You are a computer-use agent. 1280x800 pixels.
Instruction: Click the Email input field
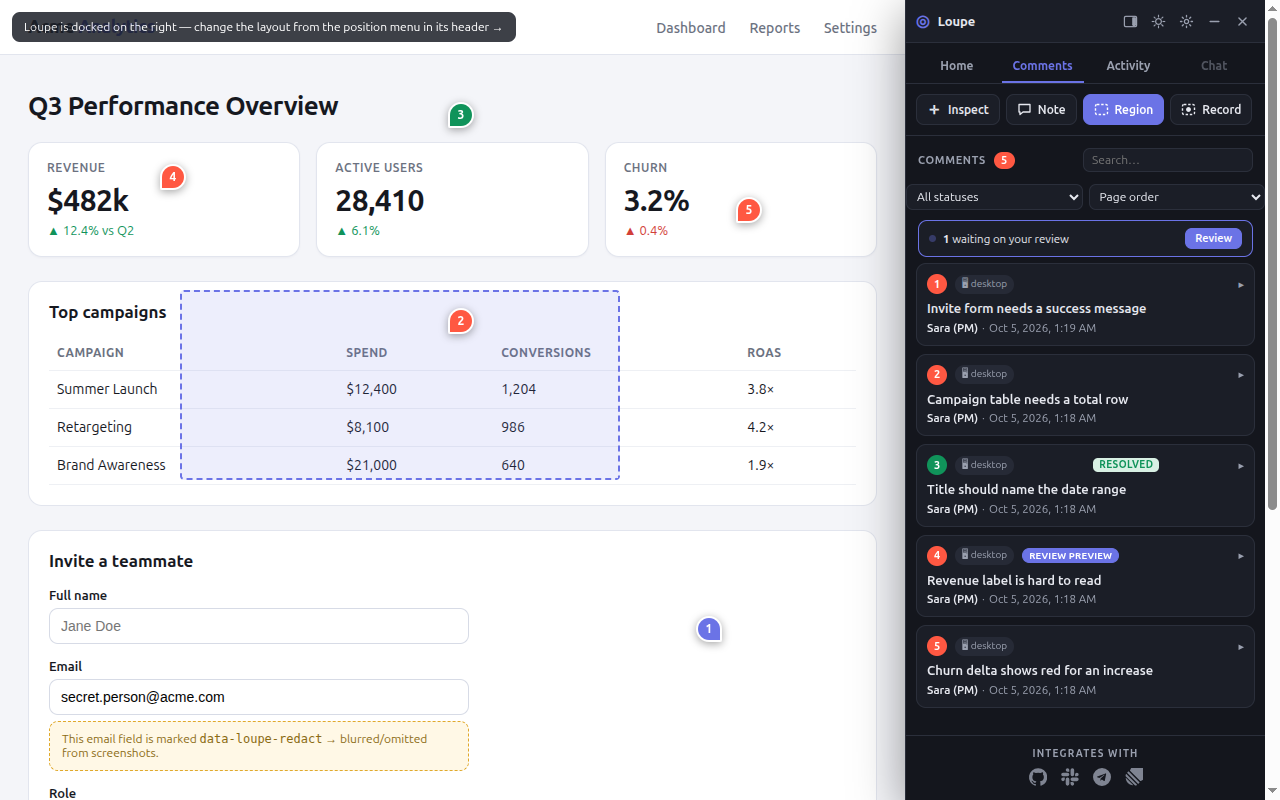259,697
